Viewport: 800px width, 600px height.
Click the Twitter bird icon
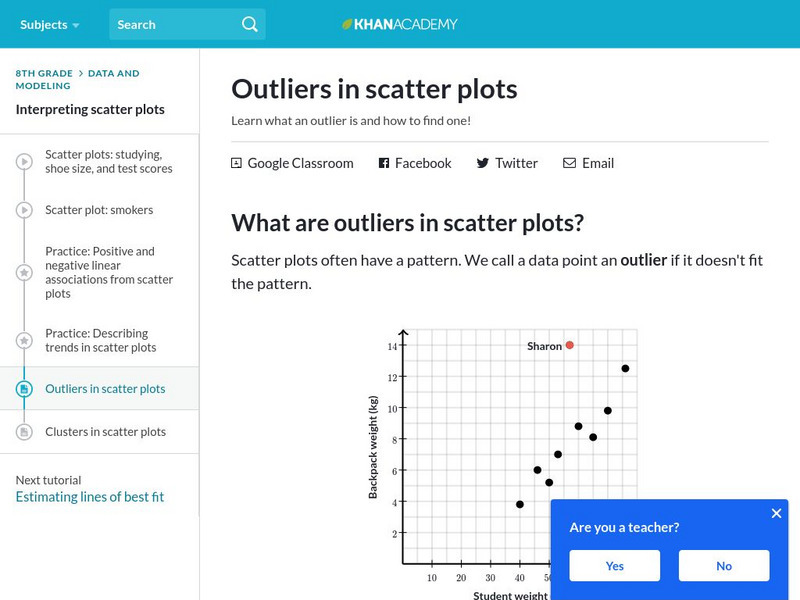pyautogui.click(x=483, y=163)
